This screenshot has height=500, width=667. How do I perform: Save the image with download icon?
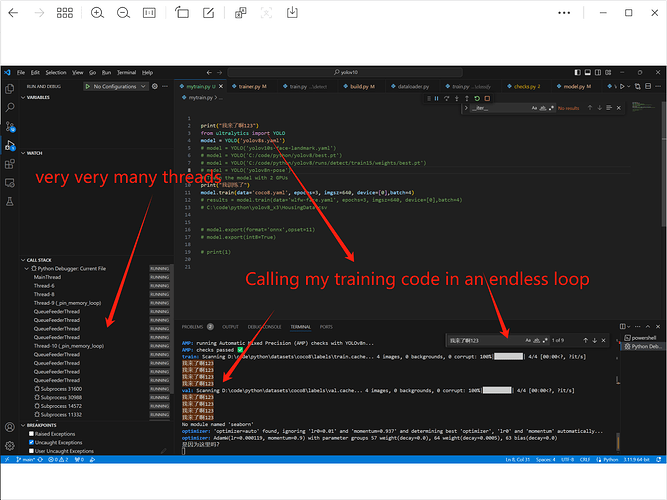pyautogui.click(x=292, y=13)
